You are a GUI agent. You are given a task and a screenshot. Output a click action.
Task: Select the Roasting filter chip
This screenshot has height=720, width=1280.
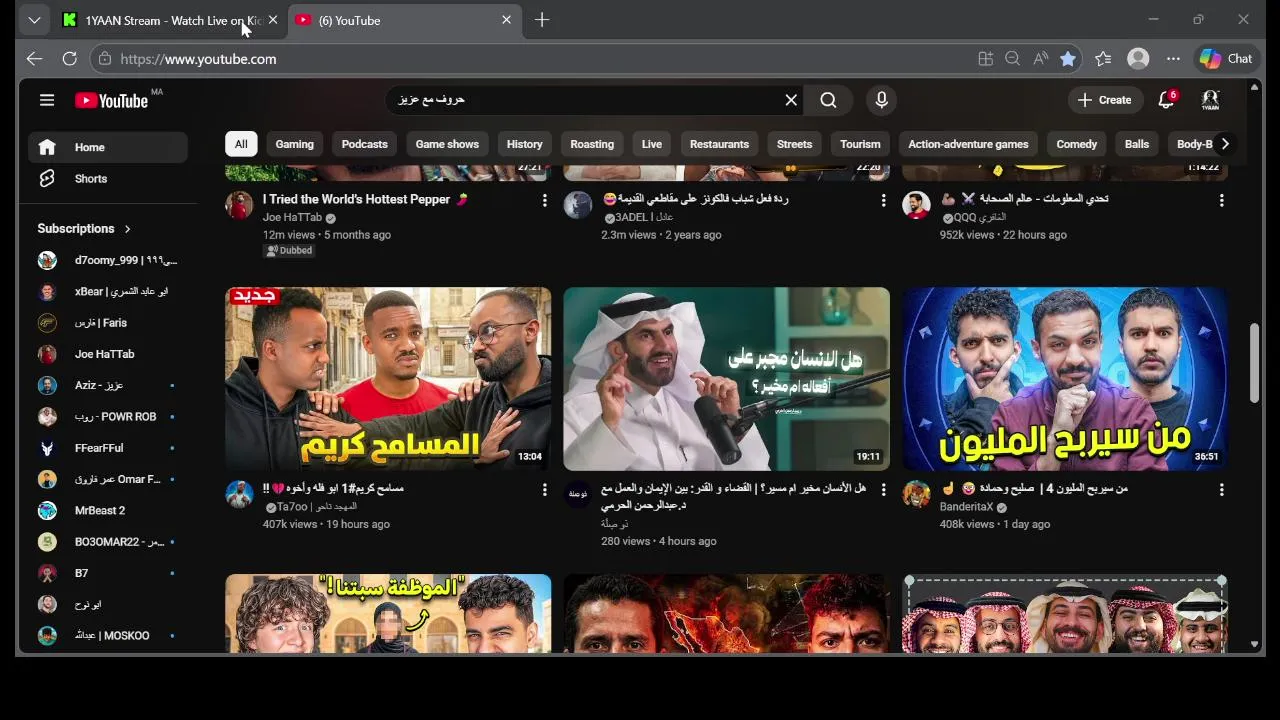pyautogui.click(x=592, y=144)
